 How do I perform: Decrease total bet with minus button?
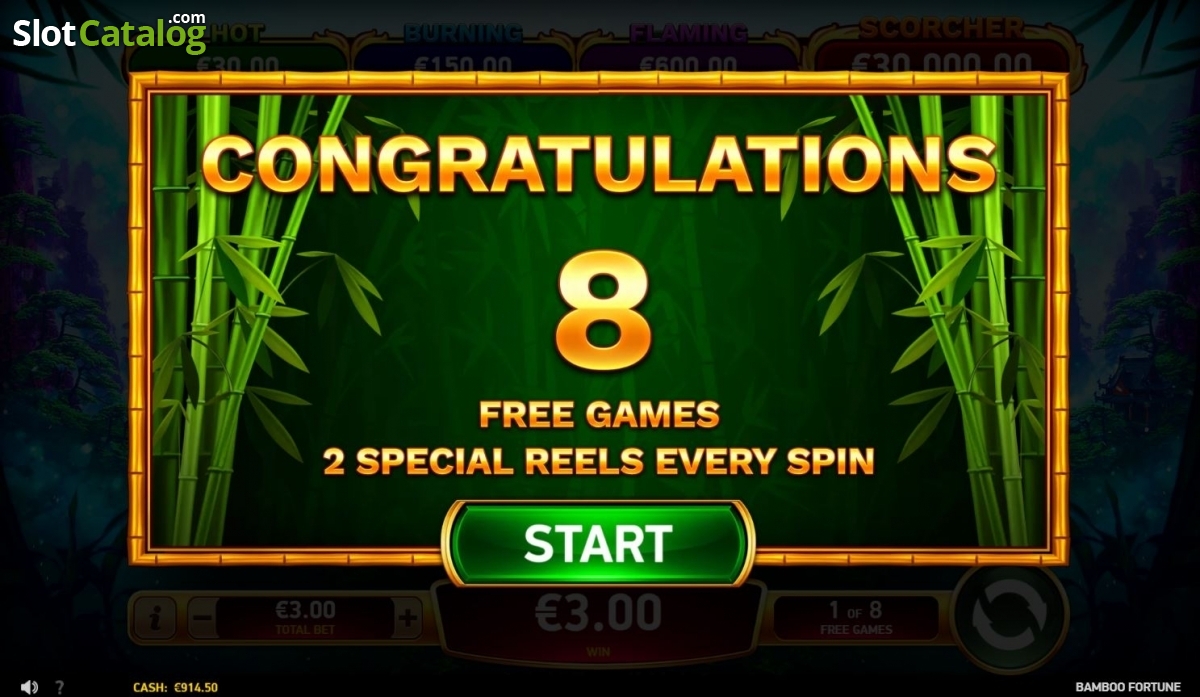[x=201, y=619]
